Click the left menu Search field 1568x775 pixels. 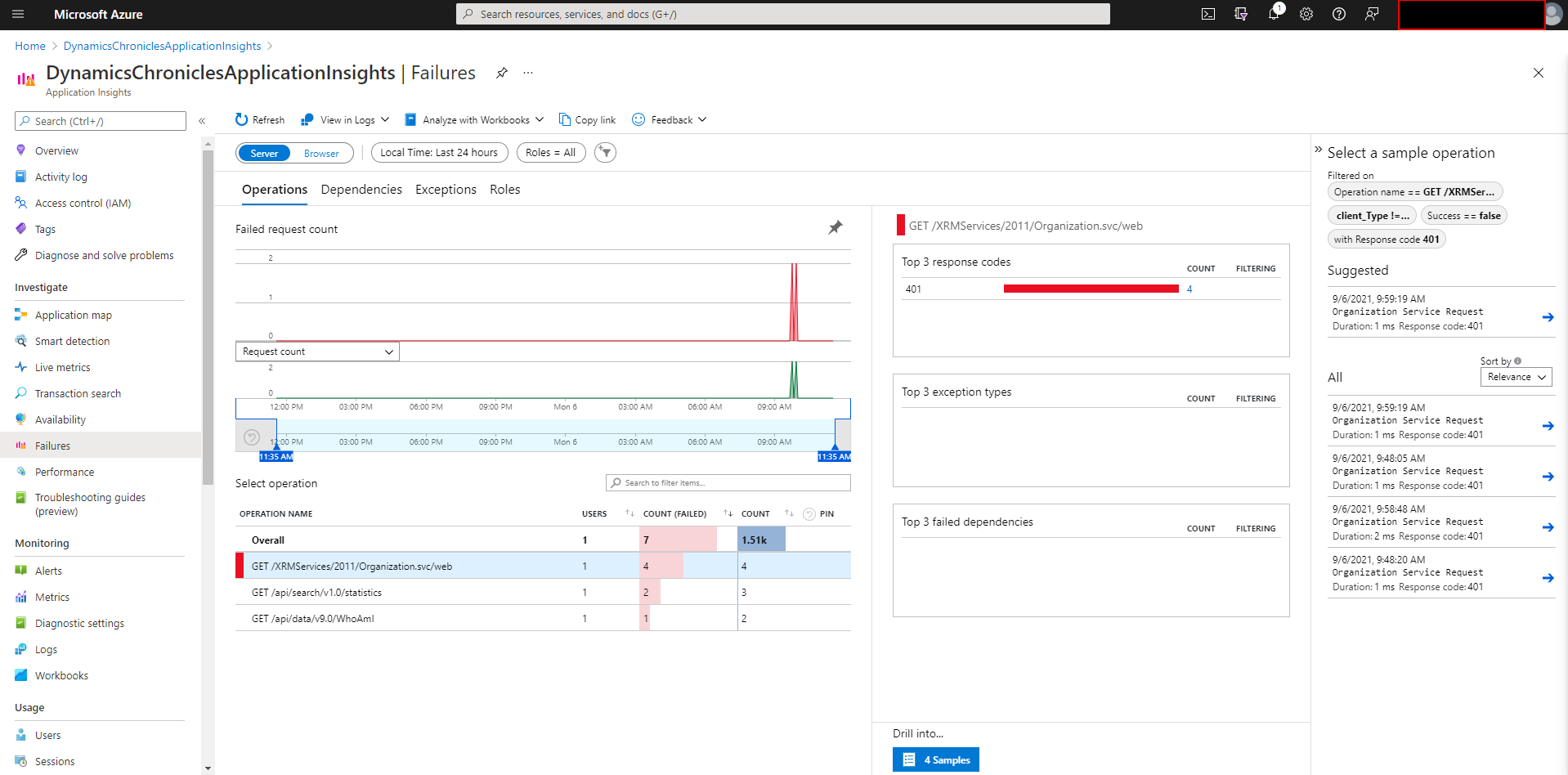click(101, 121)
